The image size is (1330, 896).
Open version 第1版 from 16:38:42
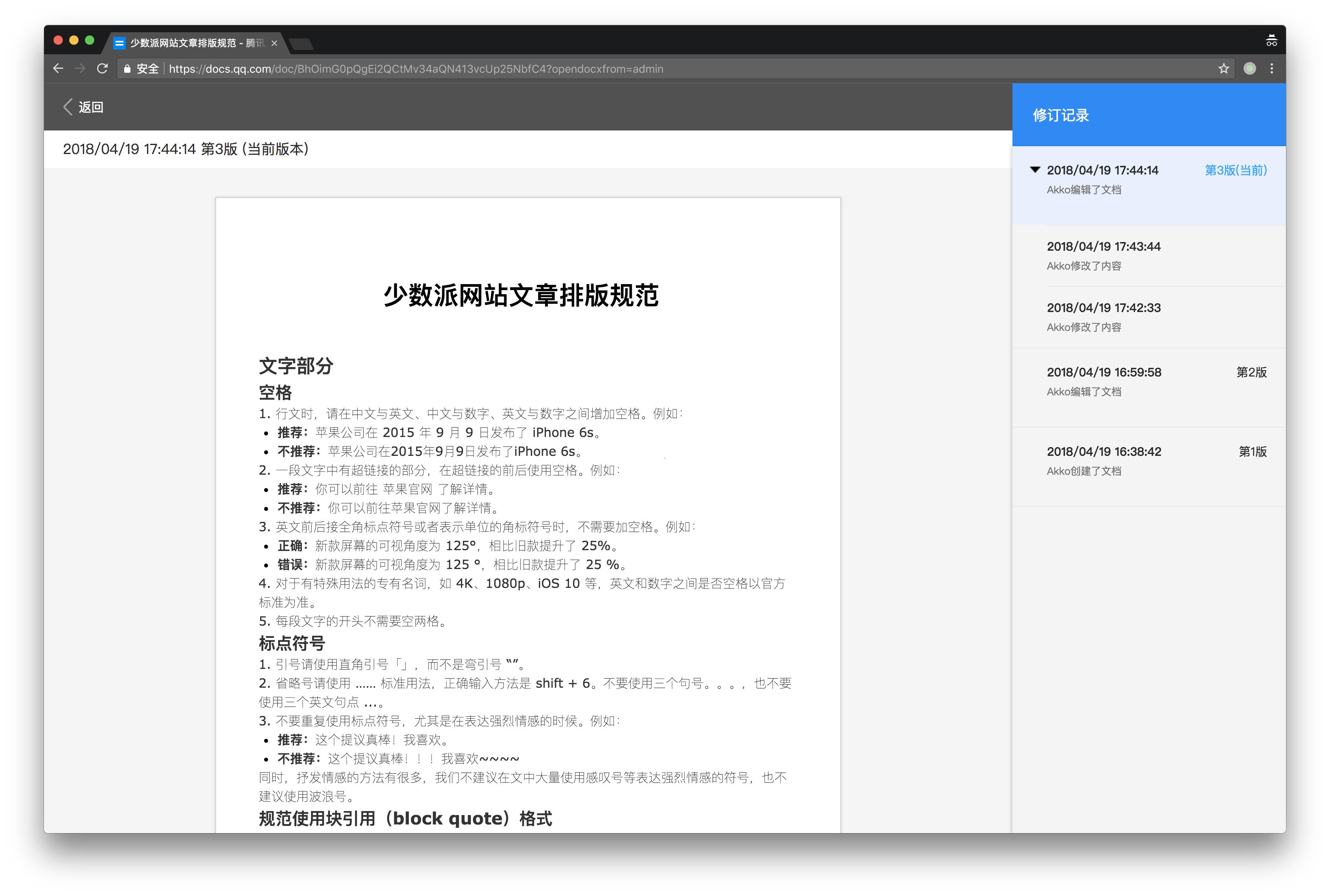[x=1104, y=452]
